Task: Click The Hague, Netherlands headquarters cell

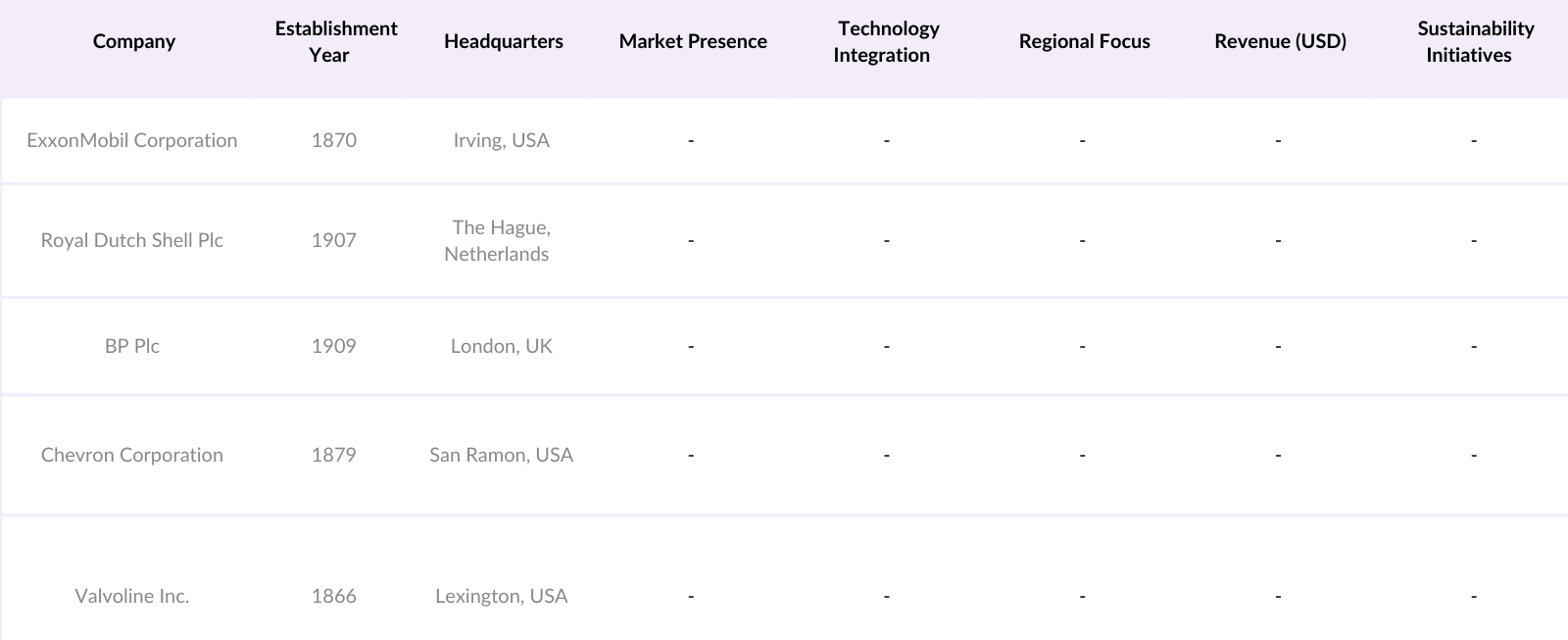Action: coord(500,240)
